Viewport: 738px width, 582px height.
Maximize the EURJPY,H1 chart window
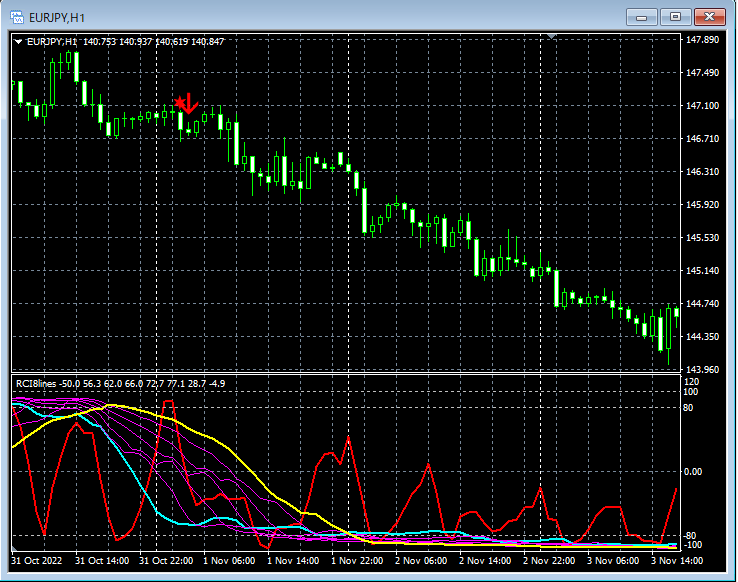(x=676, y=17)
